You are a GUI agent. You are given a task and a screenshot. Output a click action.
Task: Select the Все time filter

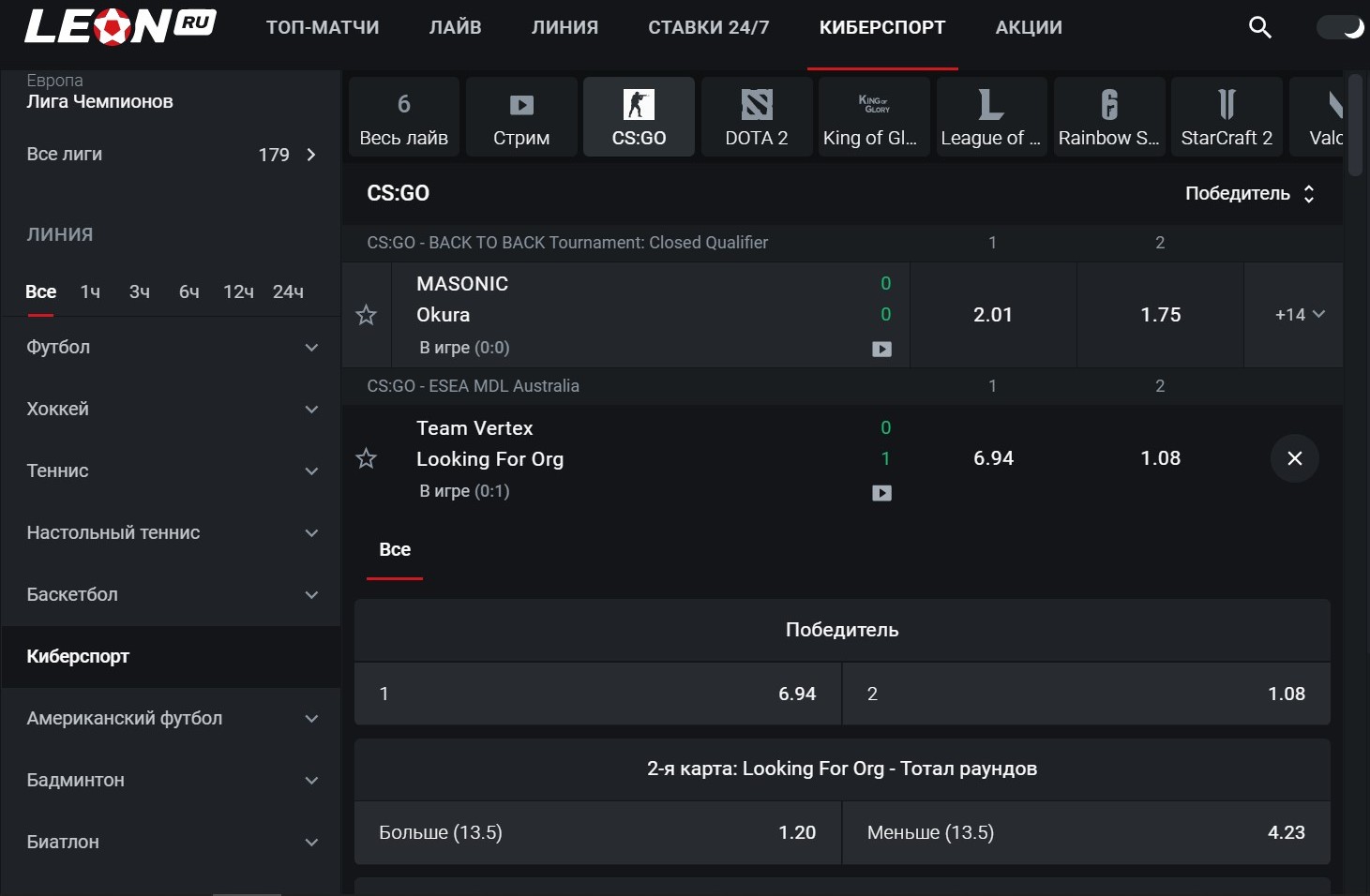click(40, 292)
